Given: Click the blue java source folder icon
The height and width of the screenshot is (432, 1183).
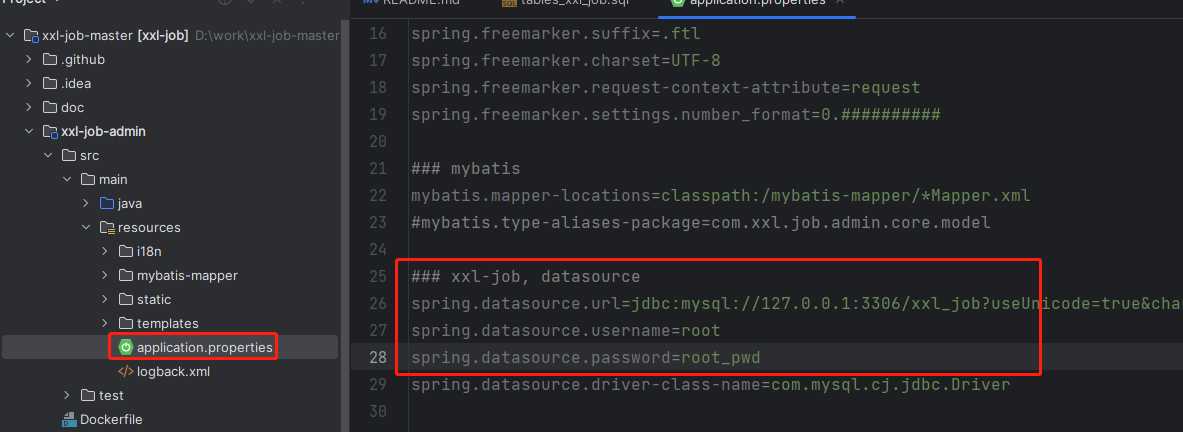Looking at the screenshot, I should (x=106, y=203).
